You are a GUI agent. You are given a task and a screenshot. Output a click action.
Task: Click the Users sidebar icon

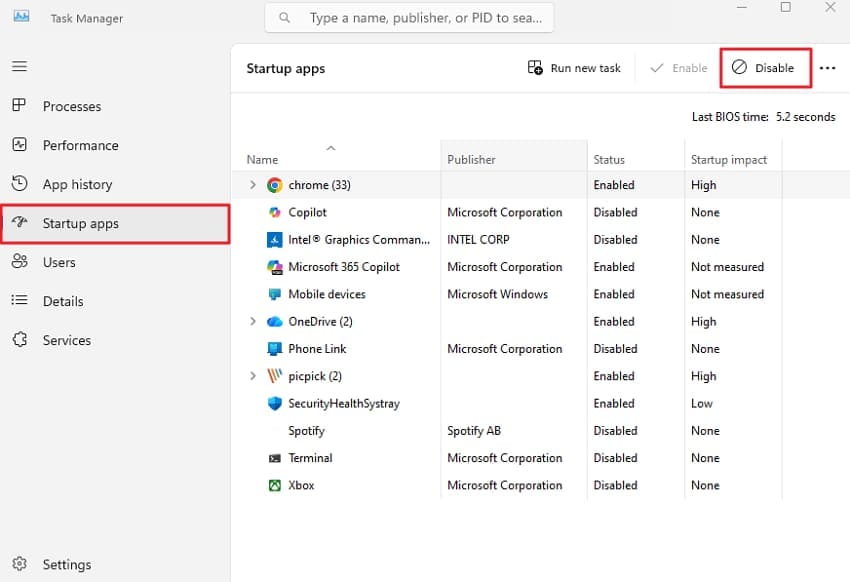[x=20, y=261]
